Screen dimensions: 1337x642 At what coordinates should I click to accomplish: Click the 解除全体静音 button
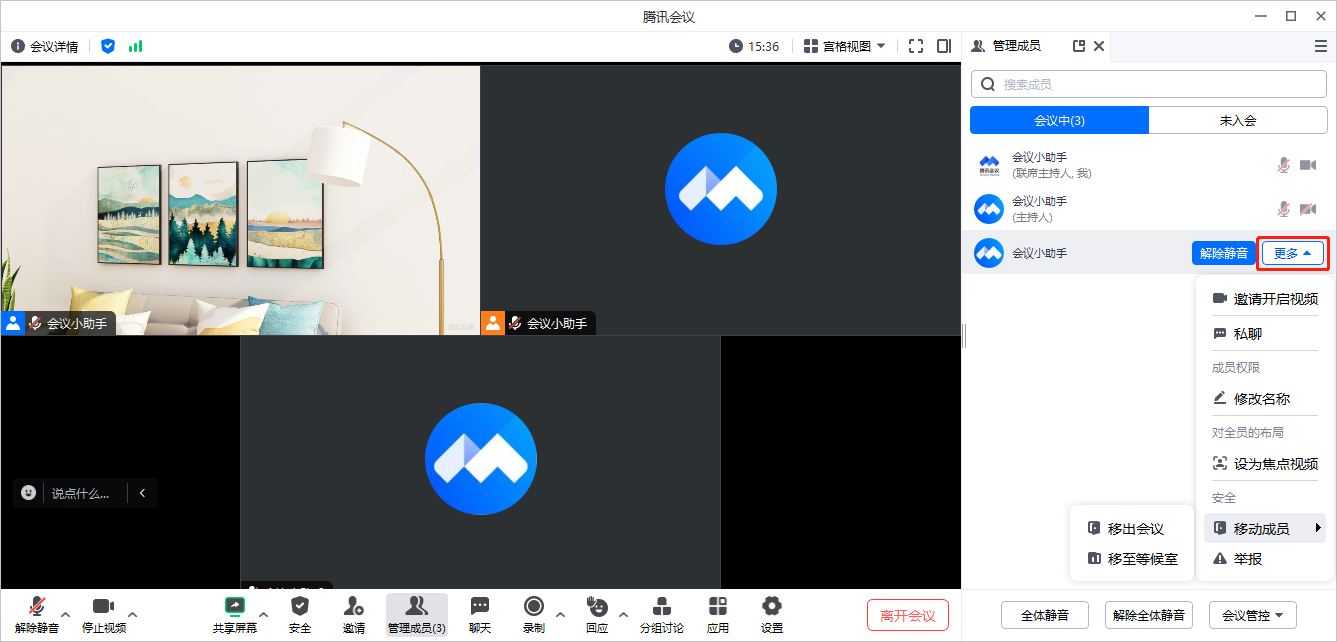1149,615
